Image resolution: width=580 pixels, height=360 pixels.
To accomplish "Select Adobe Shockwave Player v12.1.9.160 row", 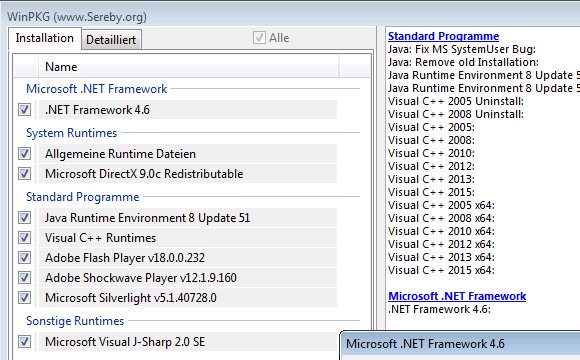I will coord(188,277).
